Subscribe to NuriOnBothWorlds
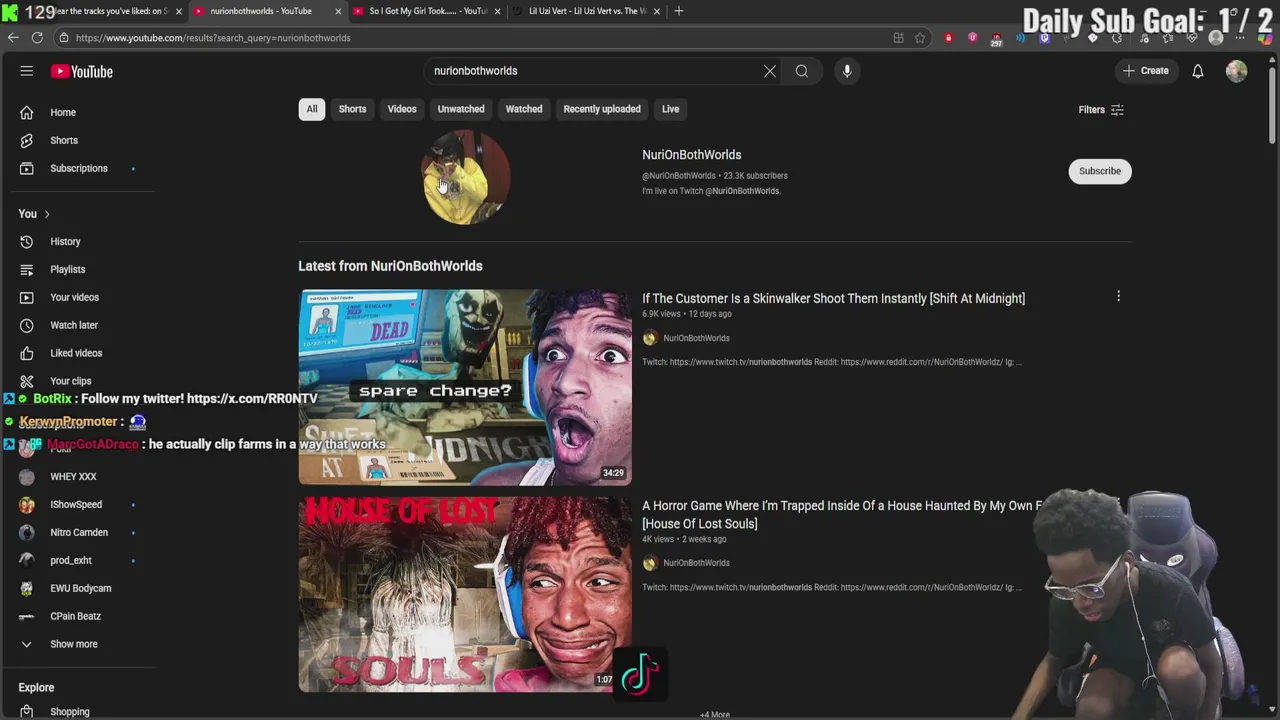The image size is (1280, 720). (1100, 171)
